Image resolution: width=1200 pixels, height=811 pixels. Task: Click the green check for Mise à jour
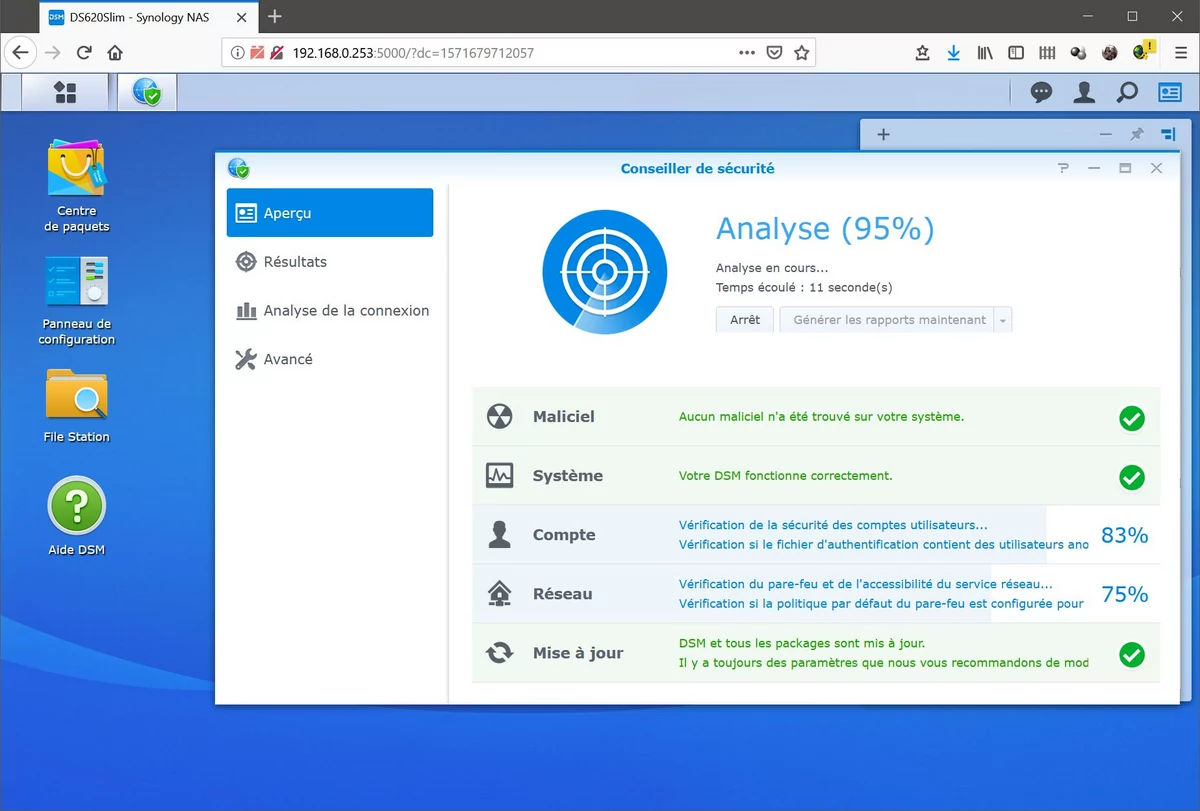coord(1131,655)
